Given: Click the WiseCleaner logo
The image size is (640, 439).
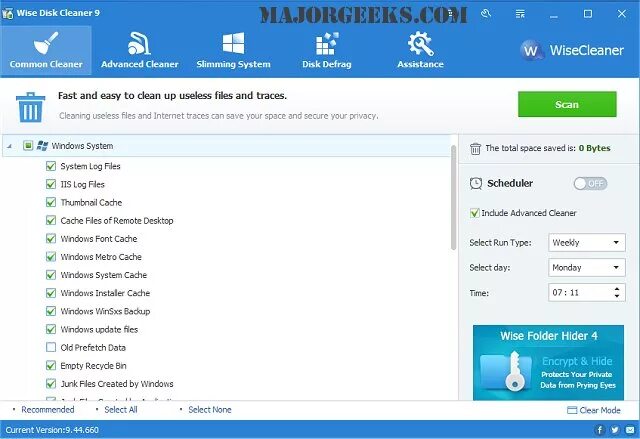Looking at the screenshot, I should click(572, 50).
